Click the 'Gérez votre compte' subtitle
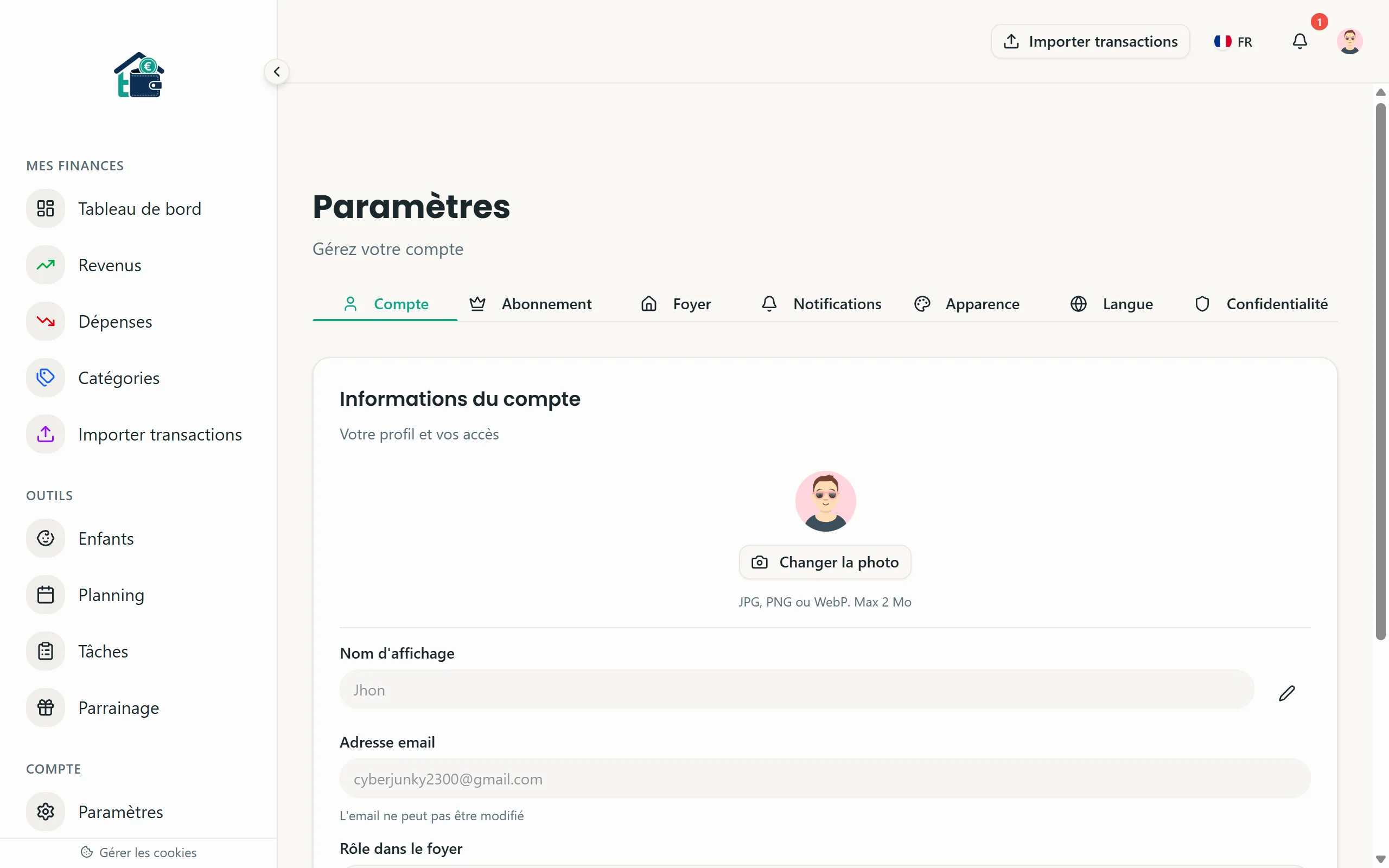 [x=388, y=249]
